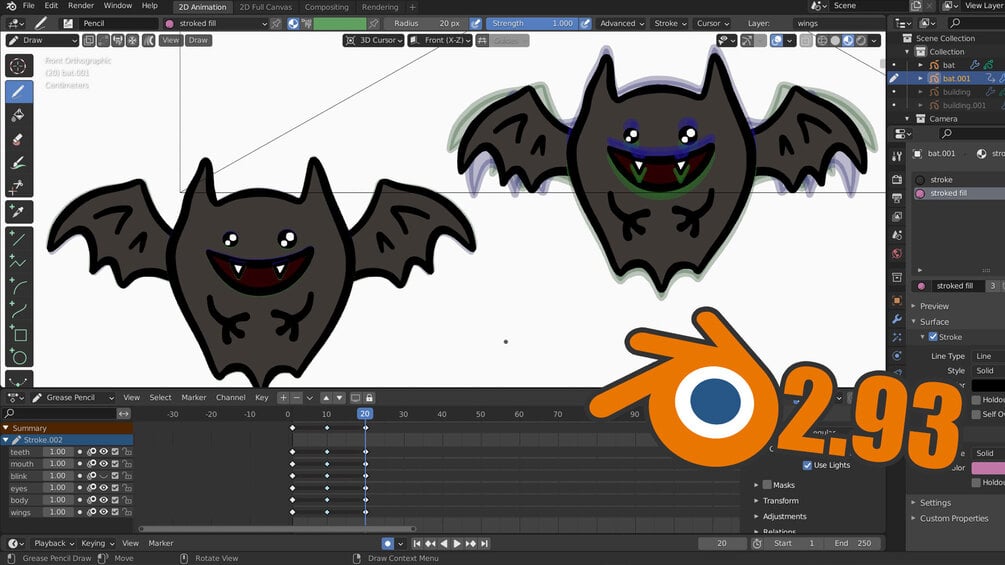1005x565 pixels.
Task: Play the animation forward
Action: pos(457,543)
